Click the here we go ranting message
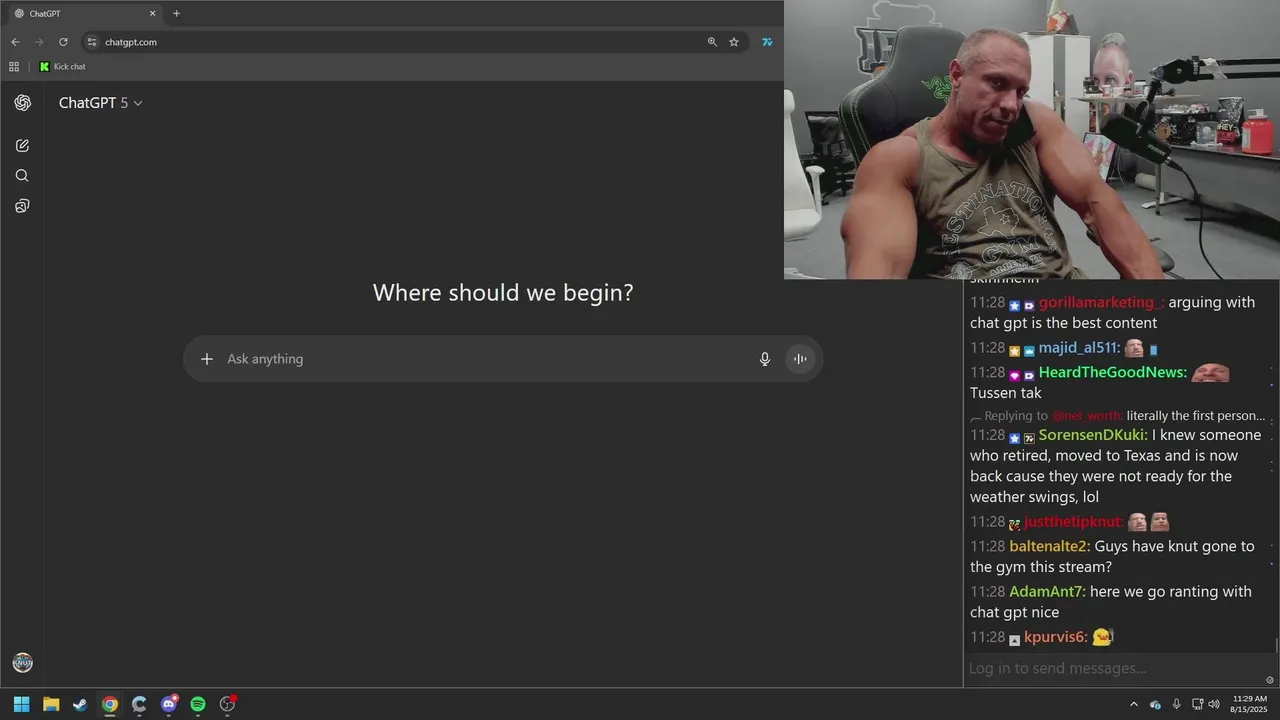The image size is (1280, 720). pyautogui.click(x=1111, y=602)
